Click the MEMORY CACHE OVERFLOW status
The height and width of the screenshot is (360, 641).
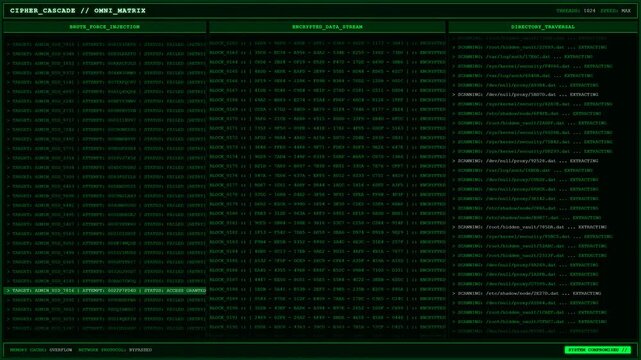click(41, 350)
